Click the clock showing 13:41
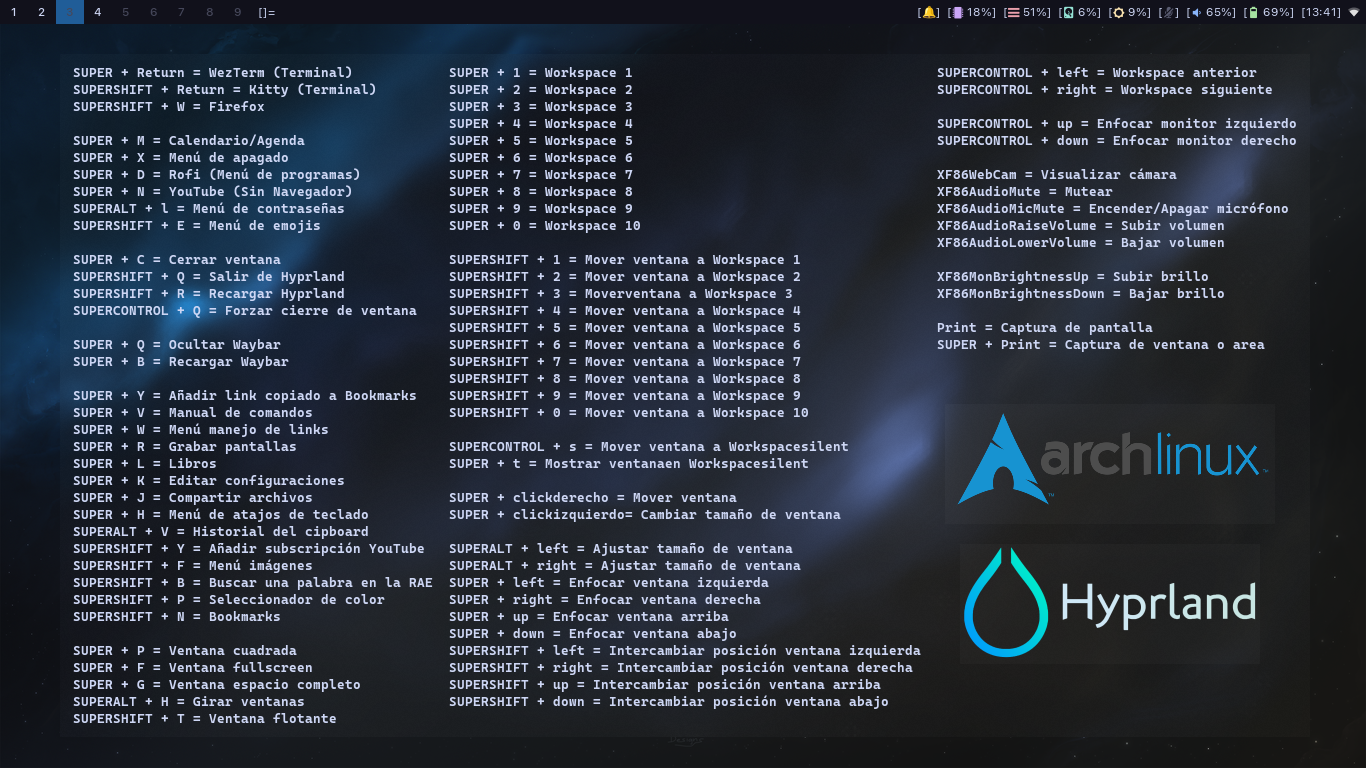Screen dimensions: 1366x768 (x=1320, y=12)
